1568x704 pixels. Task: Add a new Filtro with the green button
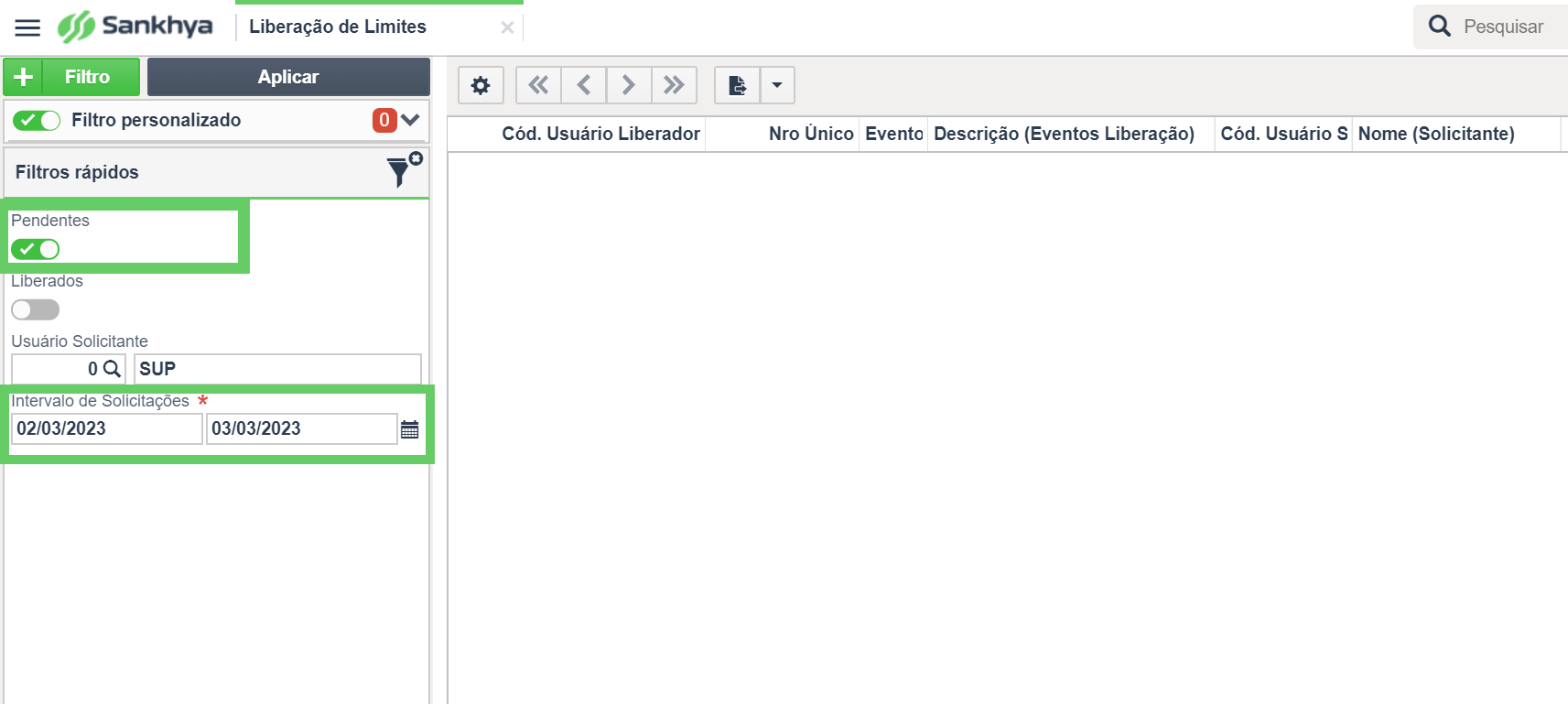71,77
